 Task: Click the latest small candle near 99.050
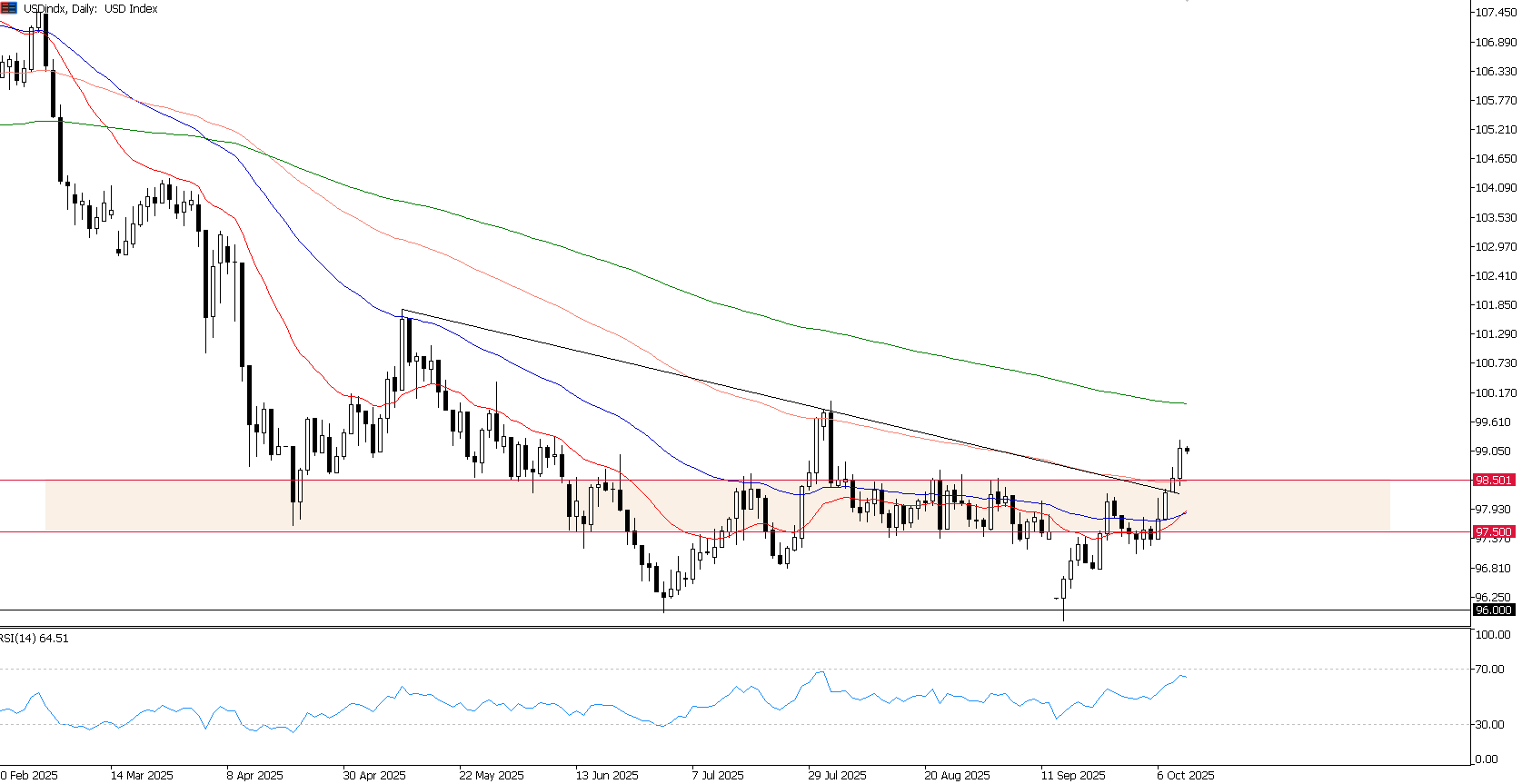(x=1187, y=450)
